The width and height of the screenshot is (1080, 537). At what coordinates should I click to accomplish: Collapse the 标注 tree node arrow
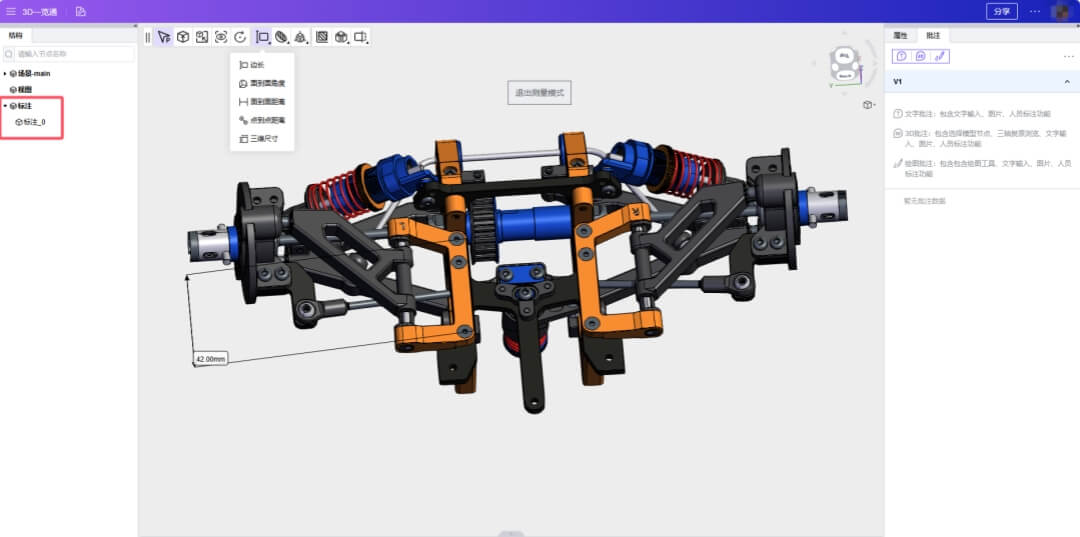pyautogui.click(x=5, y=106)
